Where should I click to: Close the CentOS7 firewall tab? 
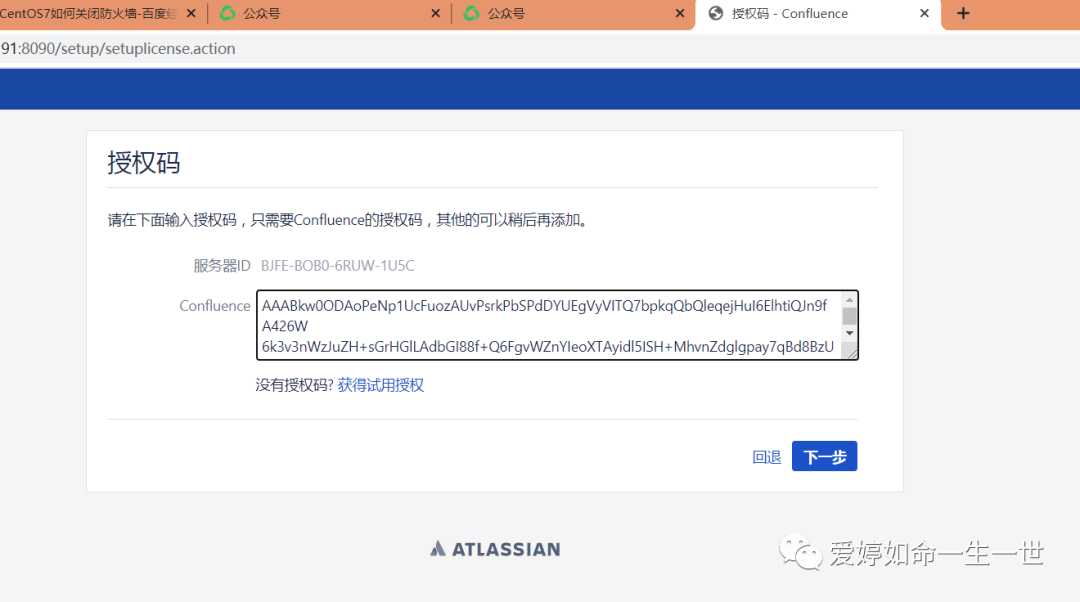point(191,14)
